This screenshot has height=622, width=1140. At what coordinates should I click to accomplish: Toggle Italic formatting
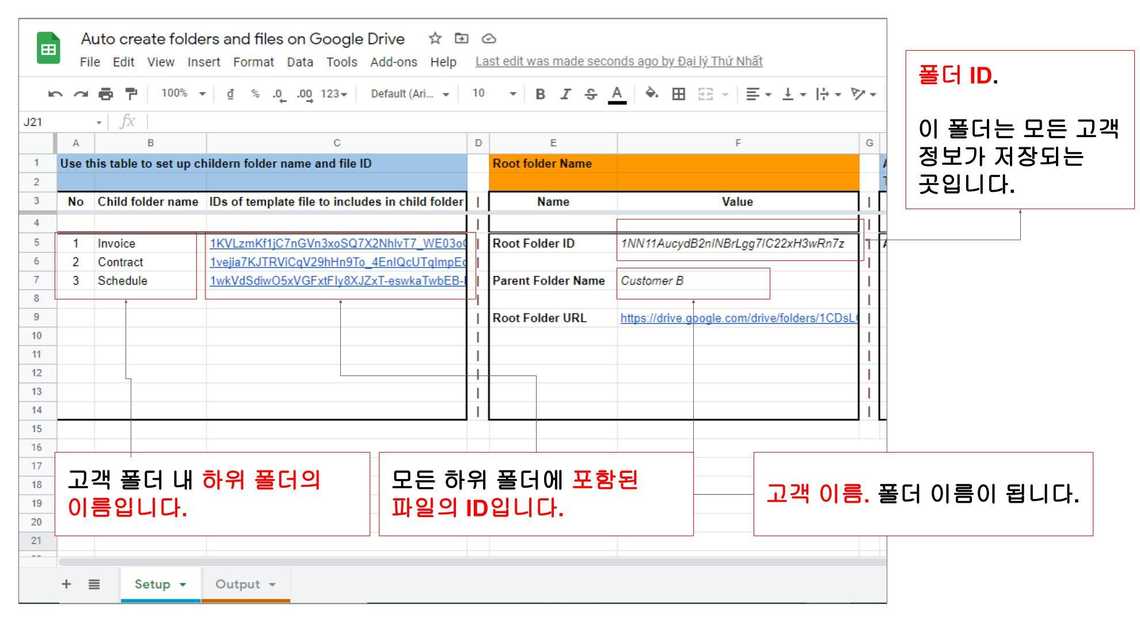click(565, 94)
